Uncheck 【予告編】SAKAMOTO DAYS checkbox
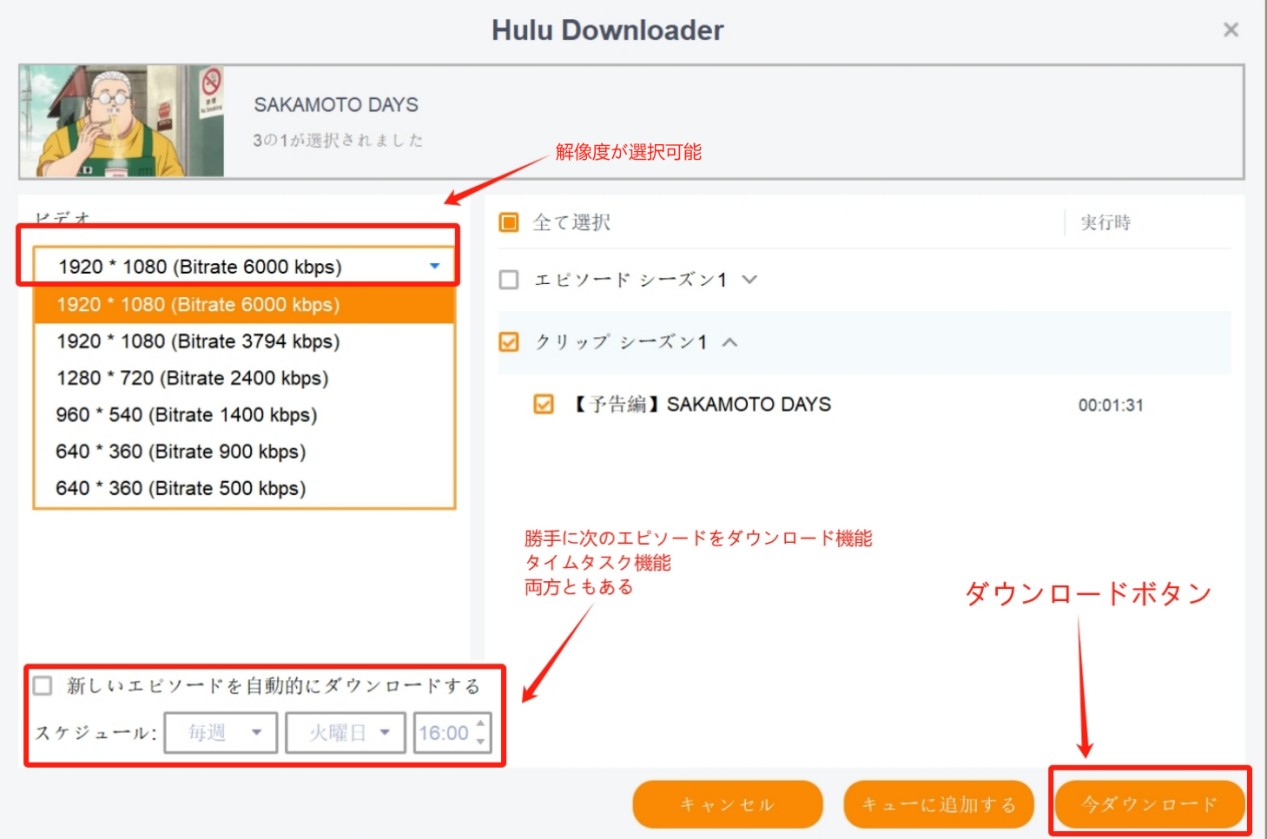Viewport: 1267px width, 839px height. (x=544, y=405)
